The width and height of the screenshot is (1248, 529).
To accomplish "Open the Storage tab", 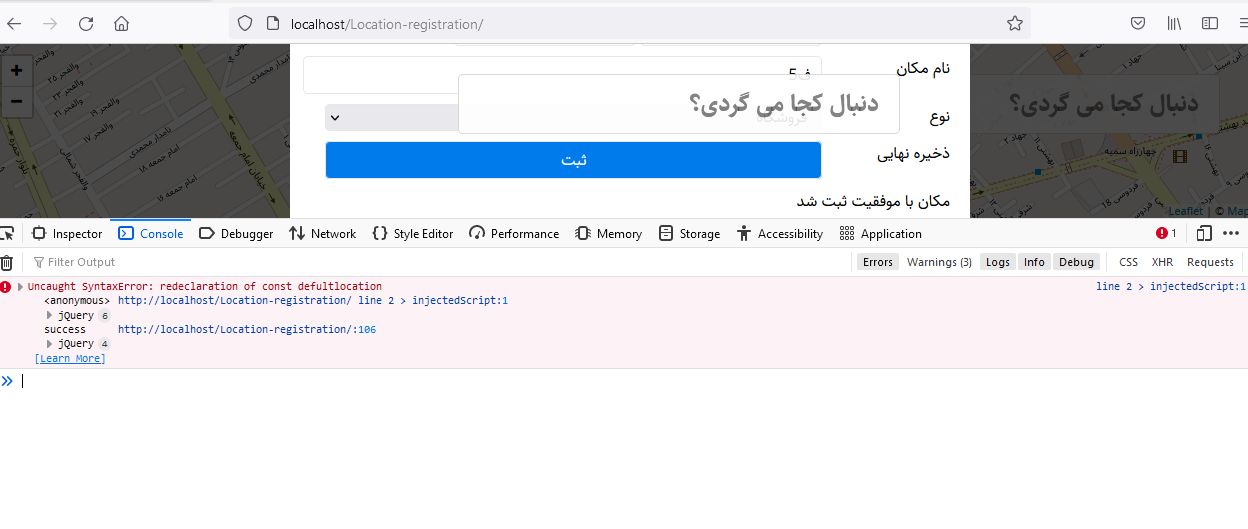I will (x=690, y=233).
